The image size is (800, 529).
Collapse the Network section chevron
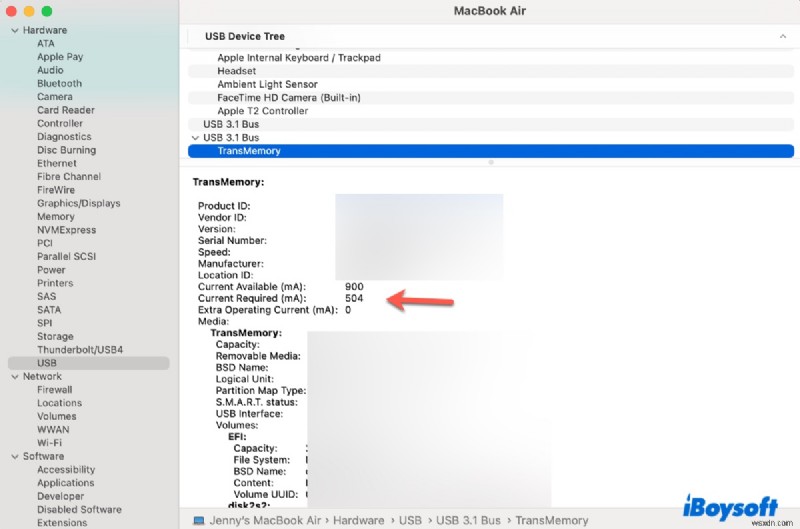pos(15,377)
